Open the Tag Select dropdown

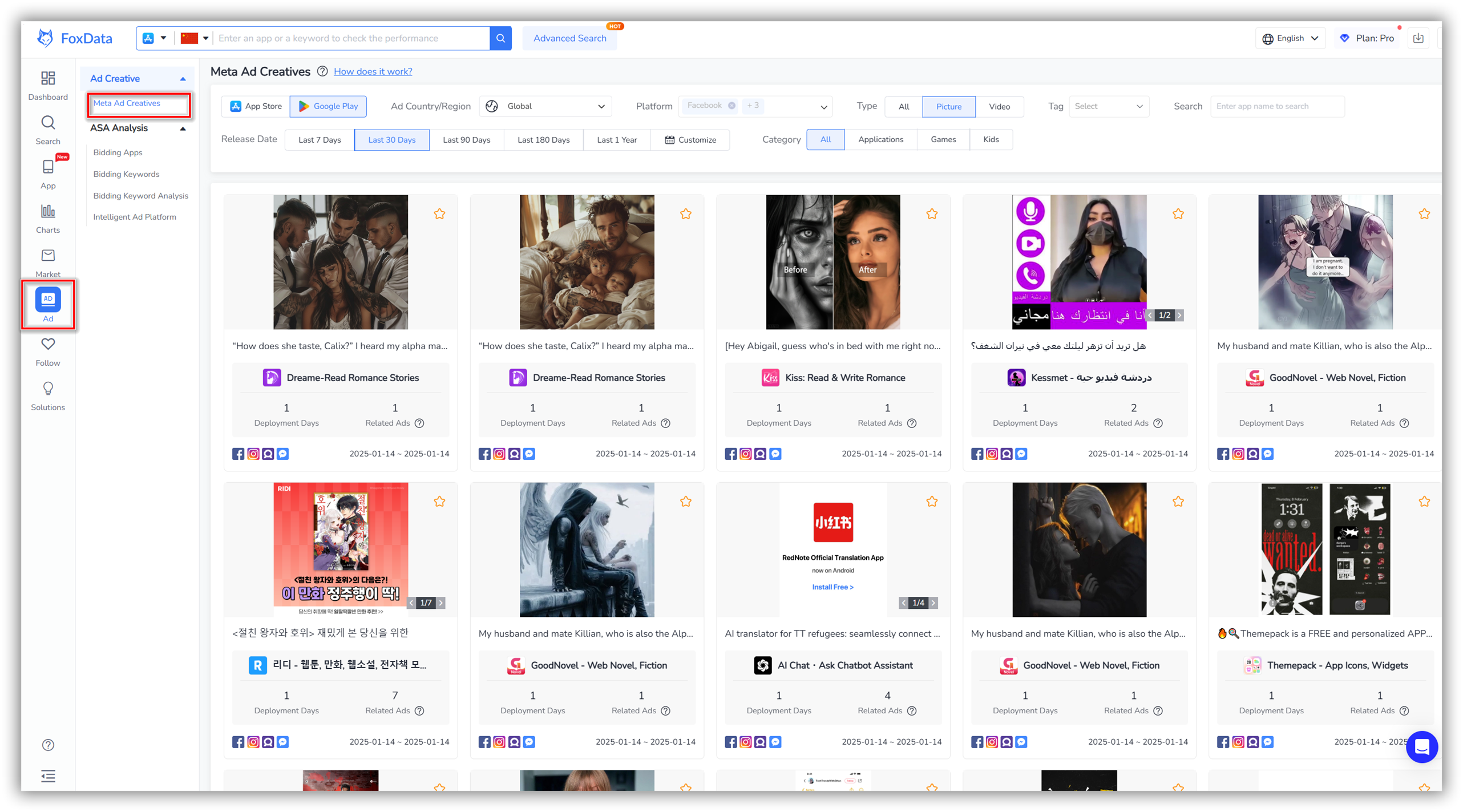click(x=1109, y=106)
